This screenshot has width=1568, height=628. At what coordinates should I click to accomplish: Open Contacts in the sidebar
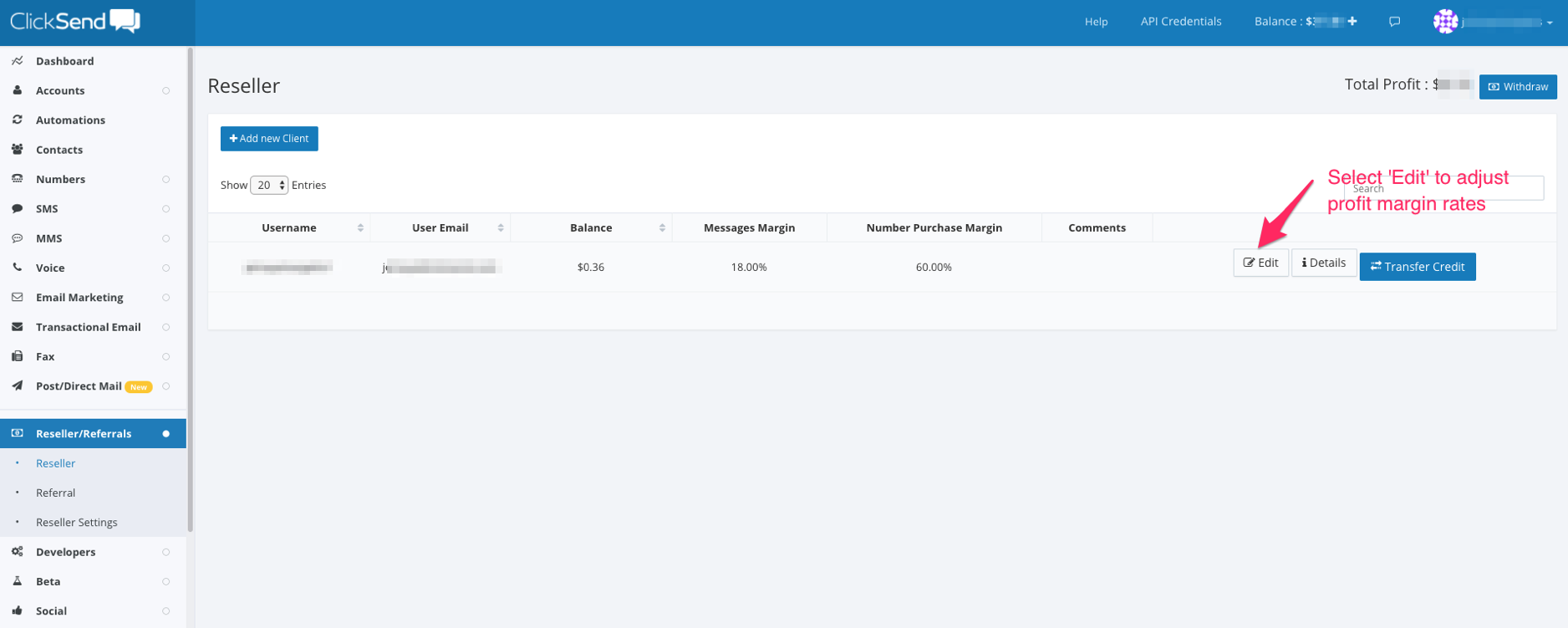[x=59, y=150]
